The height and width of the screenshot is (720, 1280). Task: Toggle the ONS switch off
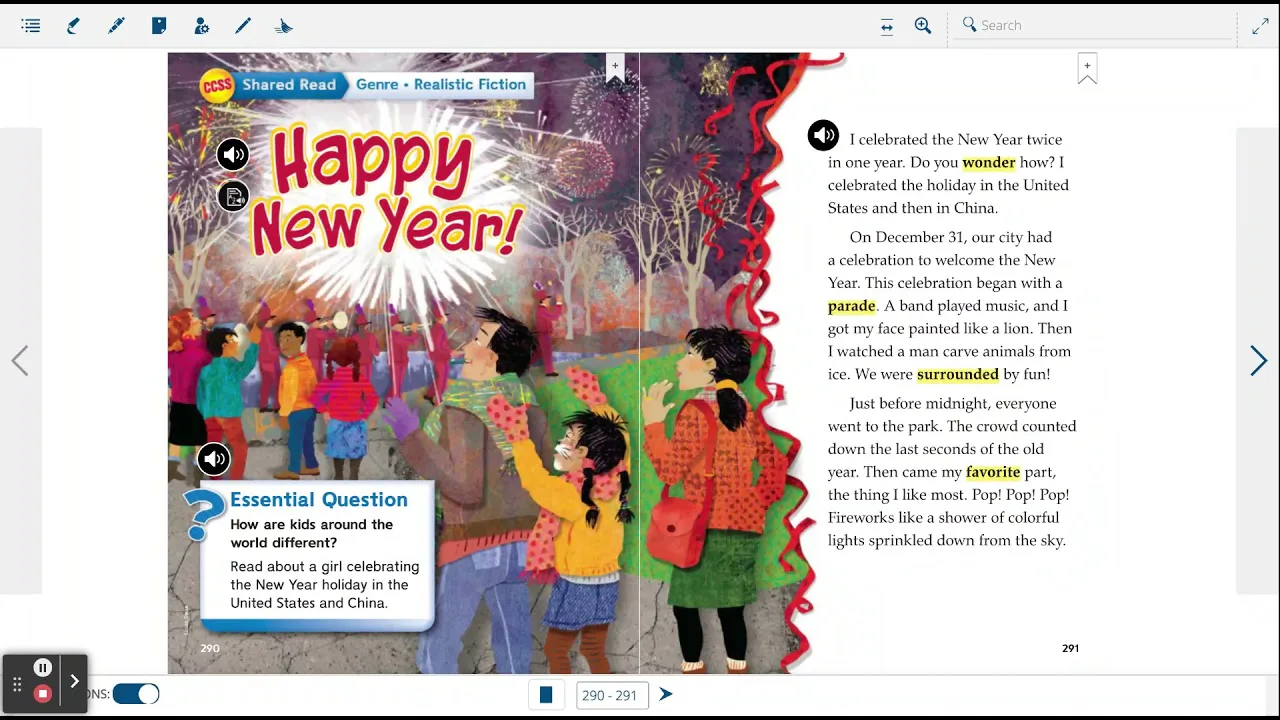point(135,693)
